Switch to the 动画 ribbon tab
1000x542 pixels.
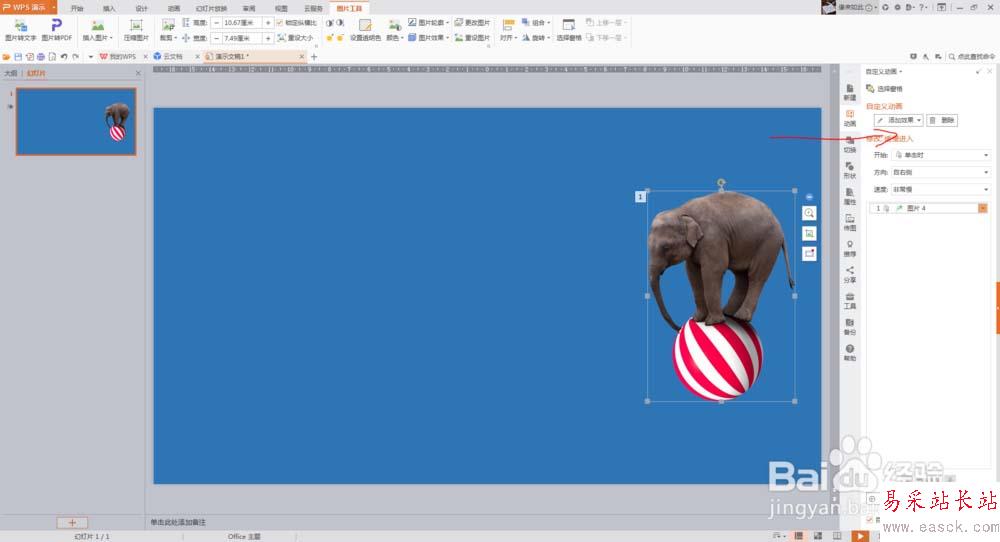(x=174, y=7)
